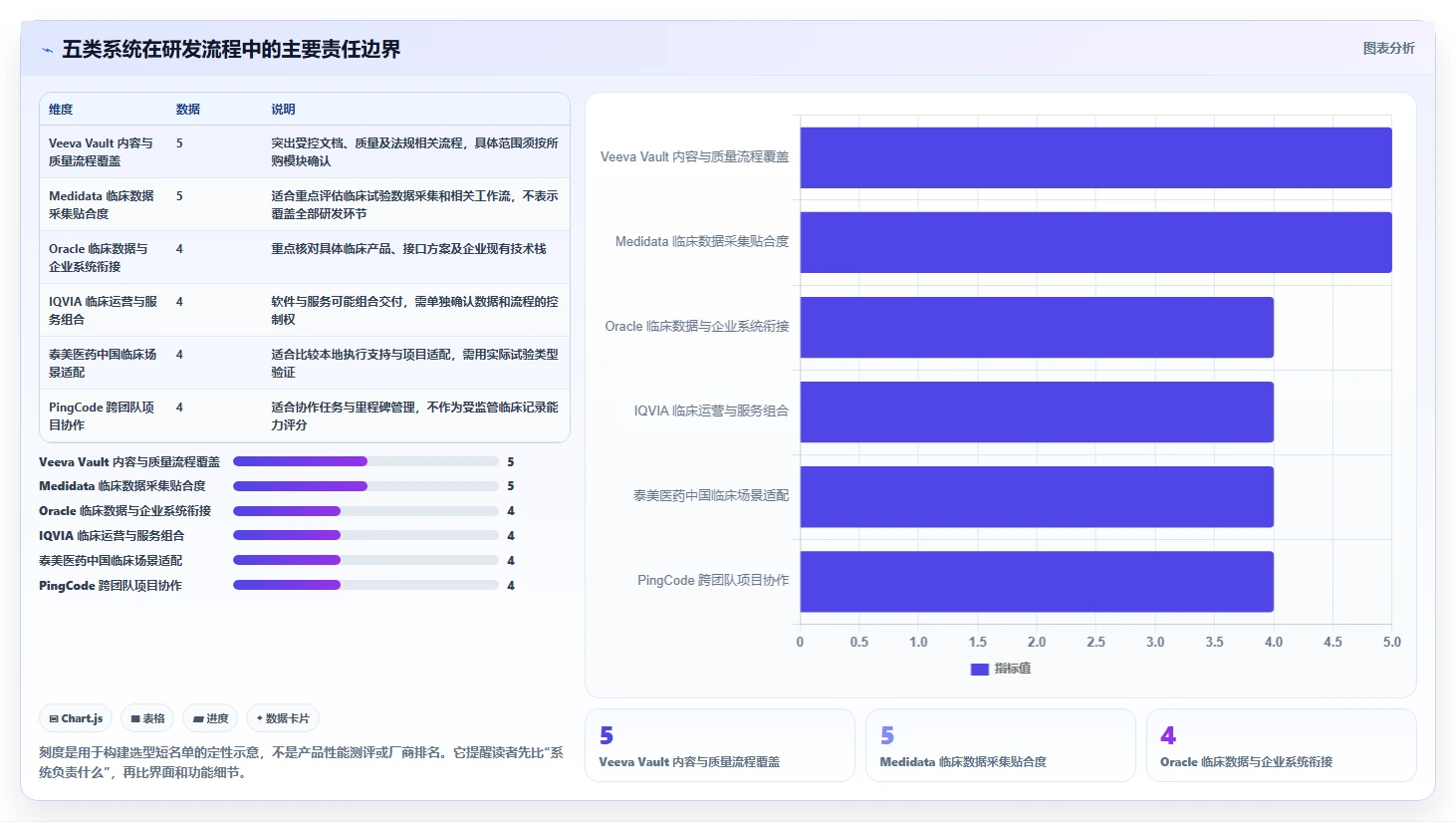Screen dimensions: 1456x822
Task: Click the 维度 column header
Action: click(61, 110)
